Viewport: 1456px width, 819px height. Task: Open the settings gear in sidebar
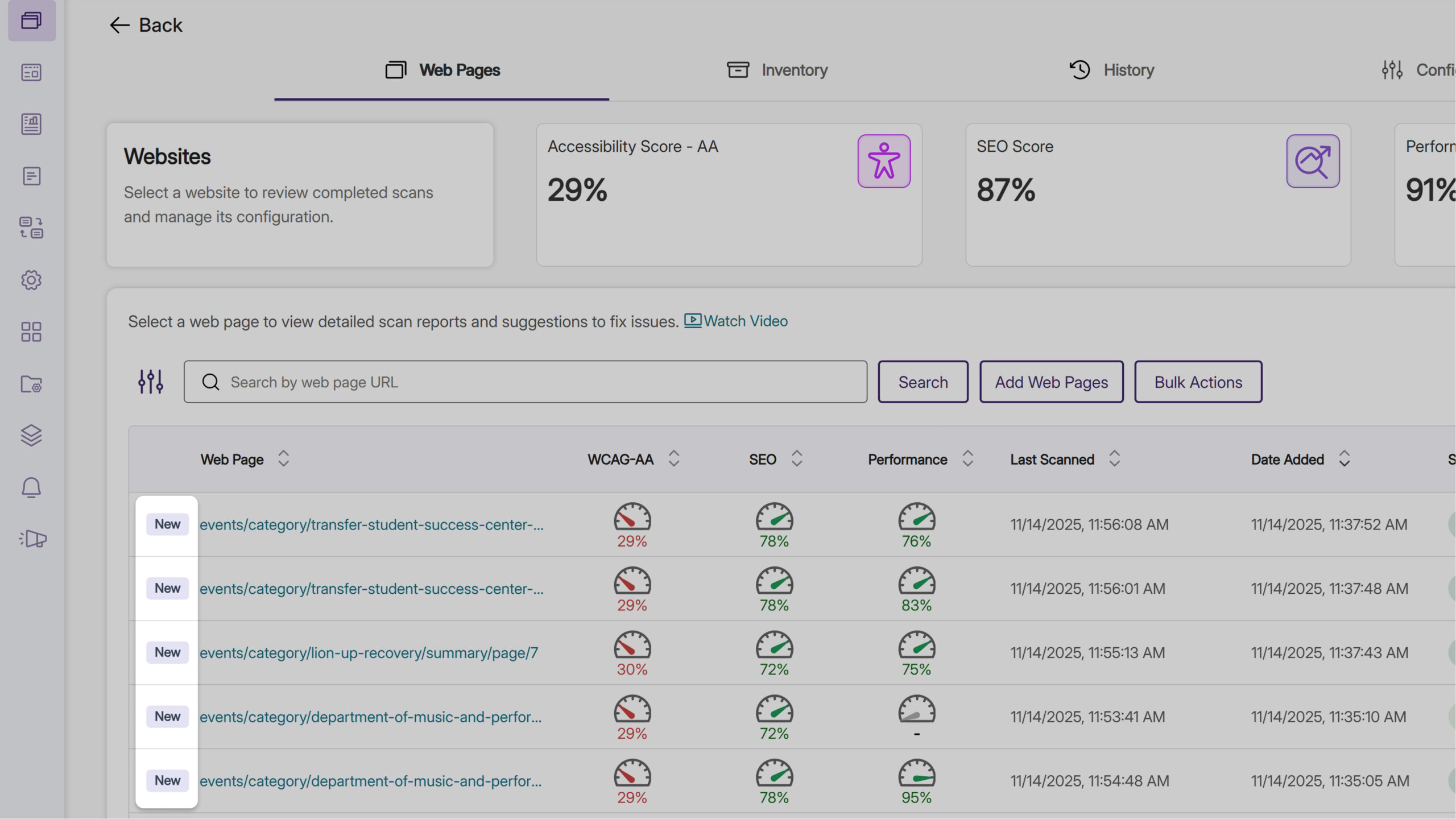pyautogui.click(x=31, y=280)
